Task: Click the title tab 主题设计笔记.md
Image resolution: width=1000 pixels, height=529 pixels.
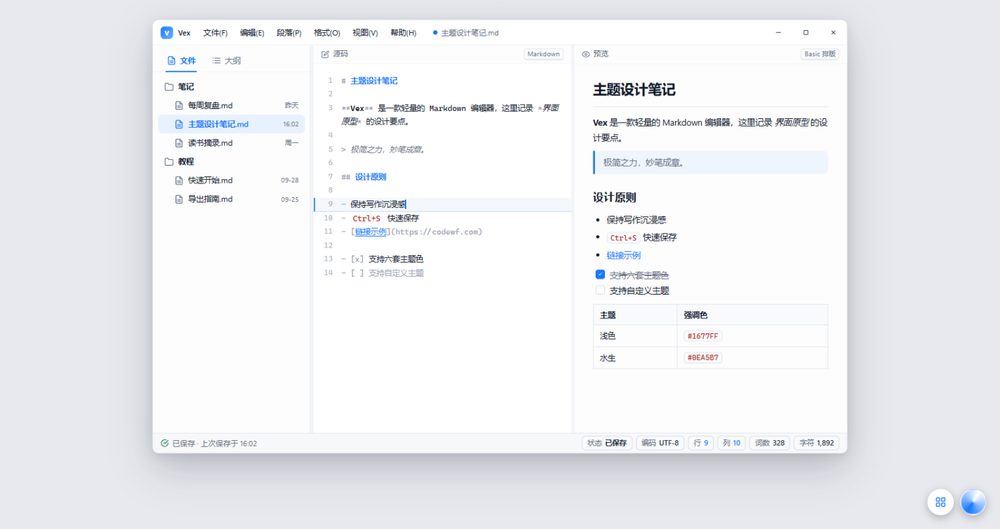Action: pos(466,33)
